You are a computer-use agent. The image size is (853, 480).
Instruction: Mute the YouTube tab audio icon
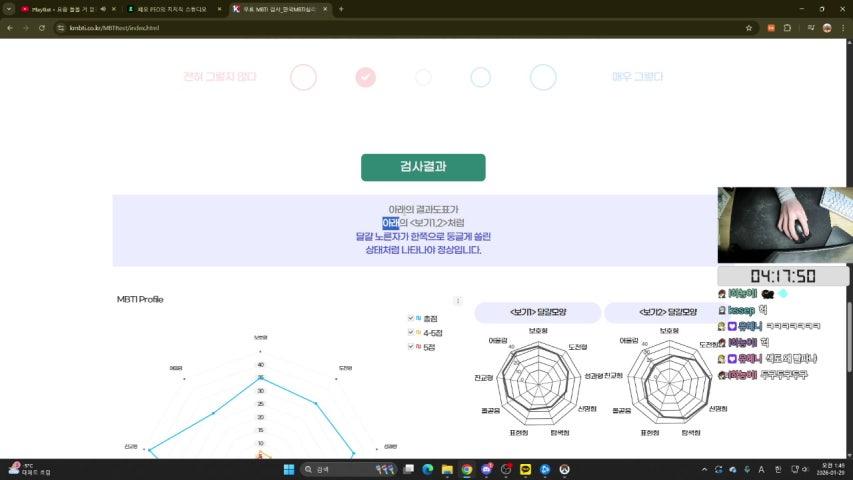coord(103,9)
